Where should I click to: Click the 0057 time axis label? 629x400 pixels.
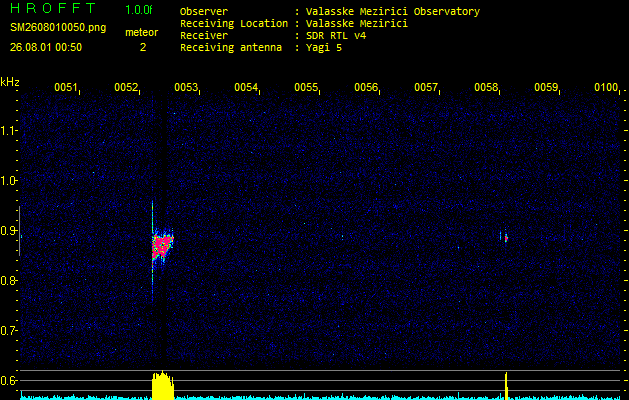(x=425, y=87)
